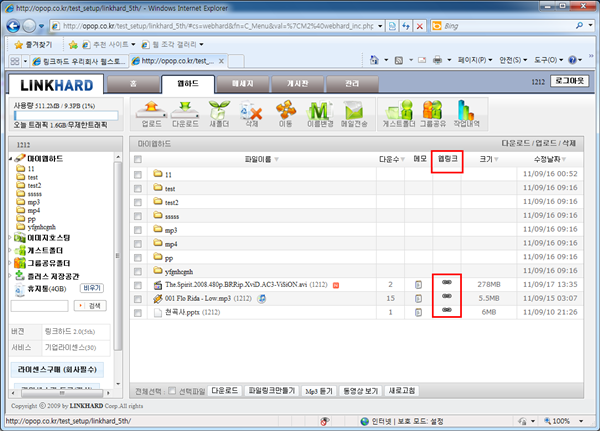
Task: Click the 다운로드 download icon
Action: point(185,114)
